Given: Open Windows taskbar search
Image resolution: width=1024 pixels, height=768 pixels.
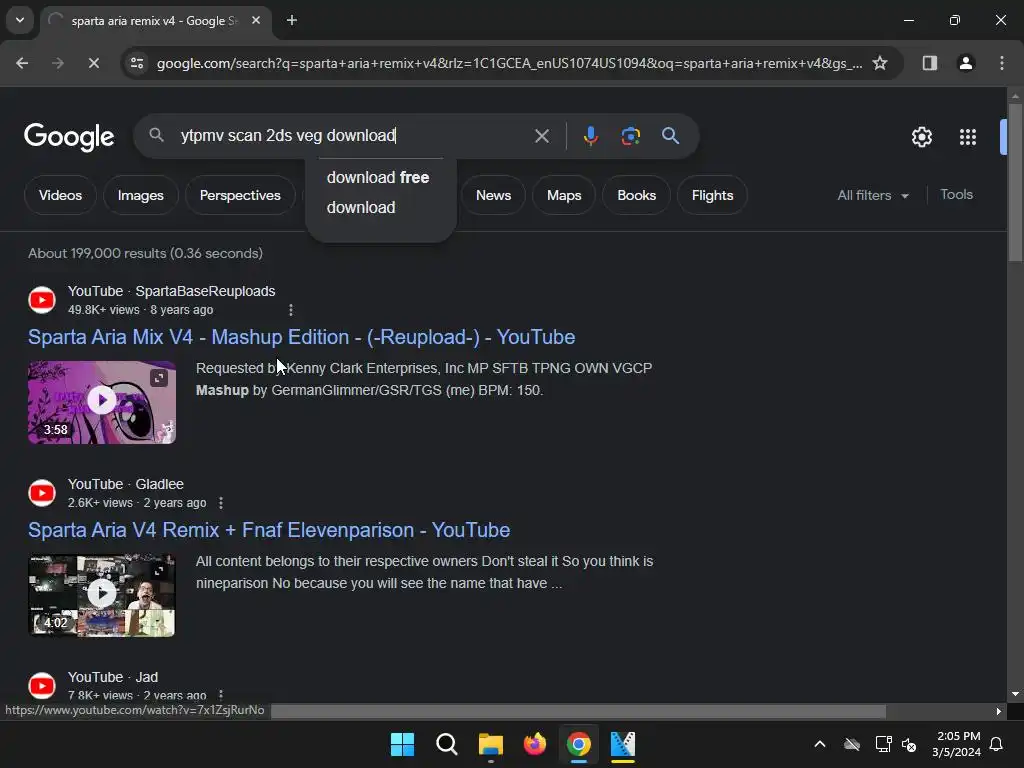Looking at the screenshot, I should point(447,744).
